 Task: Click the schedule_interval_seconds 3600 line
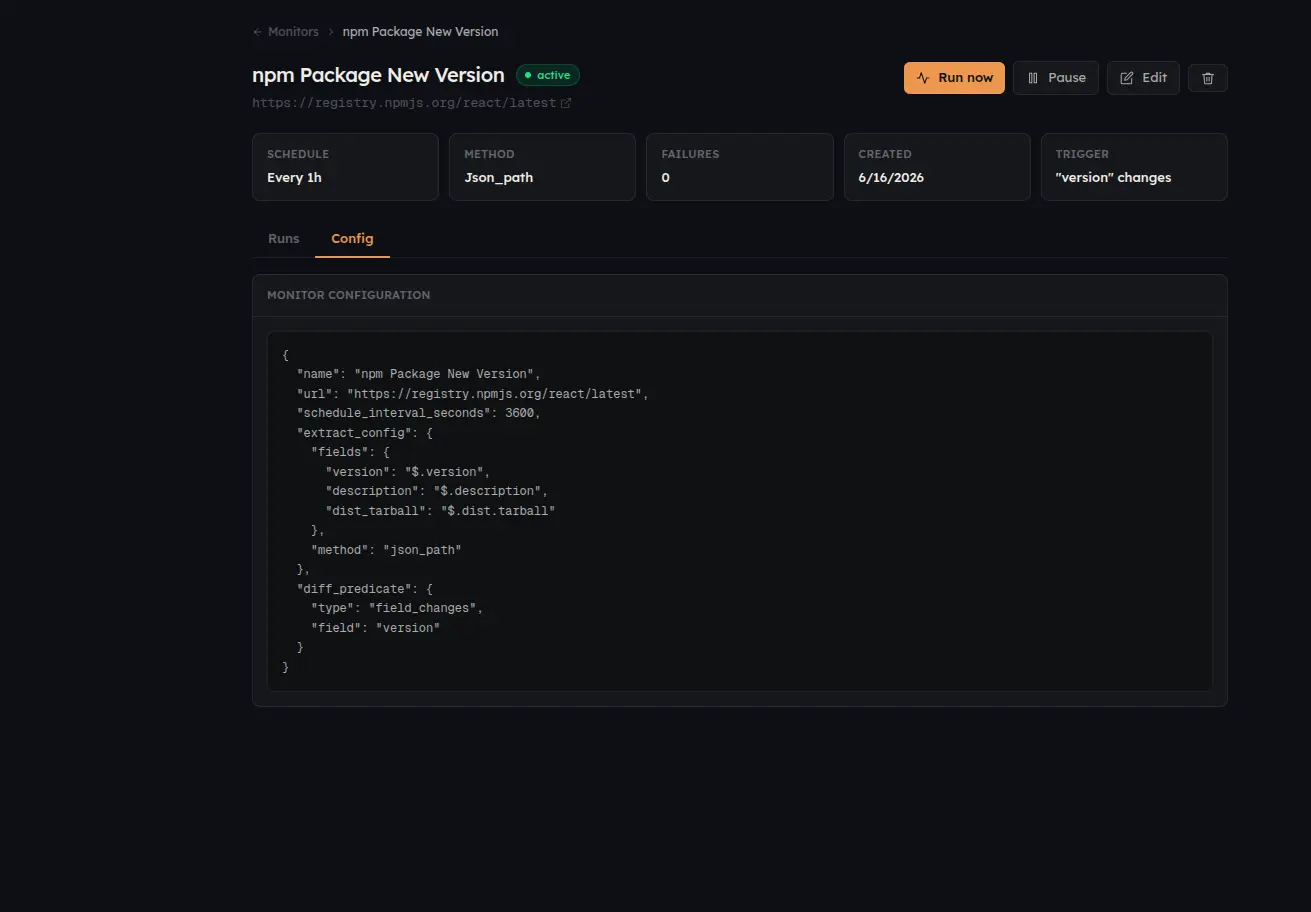[x=419, y=413]
